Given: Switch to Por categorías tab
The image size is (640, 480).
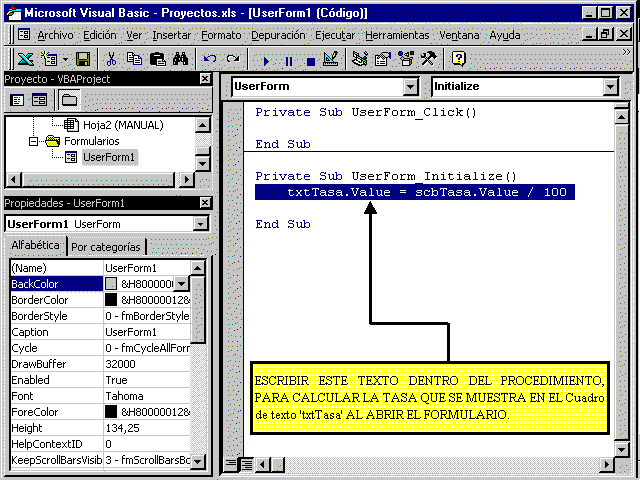Looking at the screenshot, I should 106,247.
